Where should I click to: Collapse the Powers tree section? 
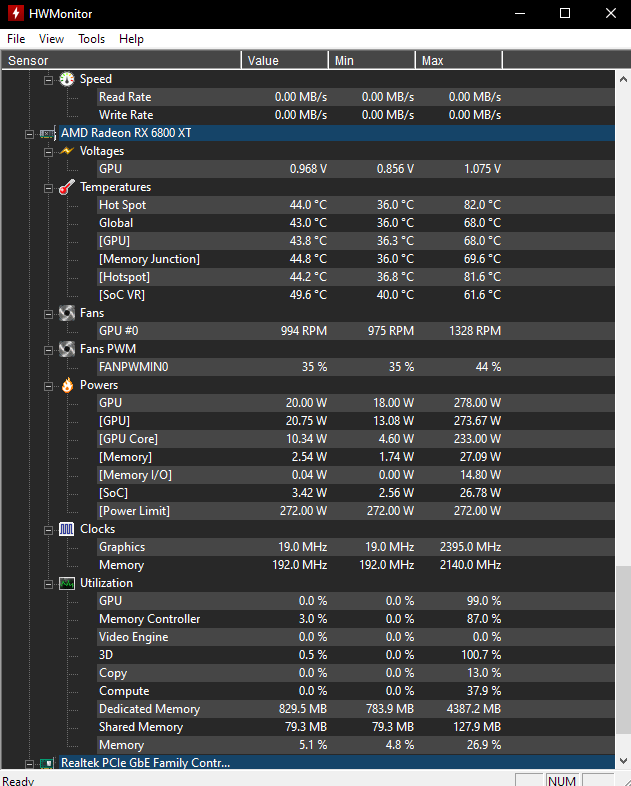47,385
